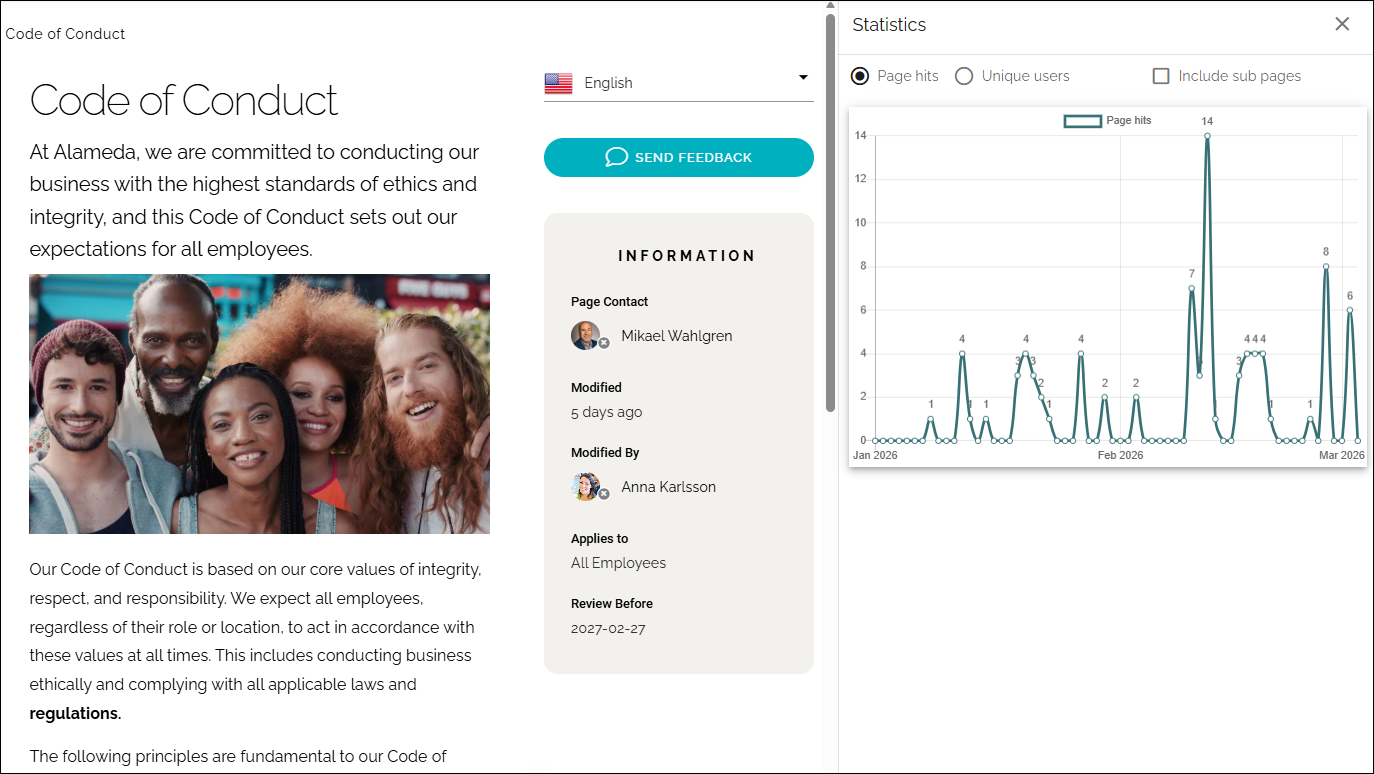Click the 'Jan 2026' axis label

click(x=875, y=455)
